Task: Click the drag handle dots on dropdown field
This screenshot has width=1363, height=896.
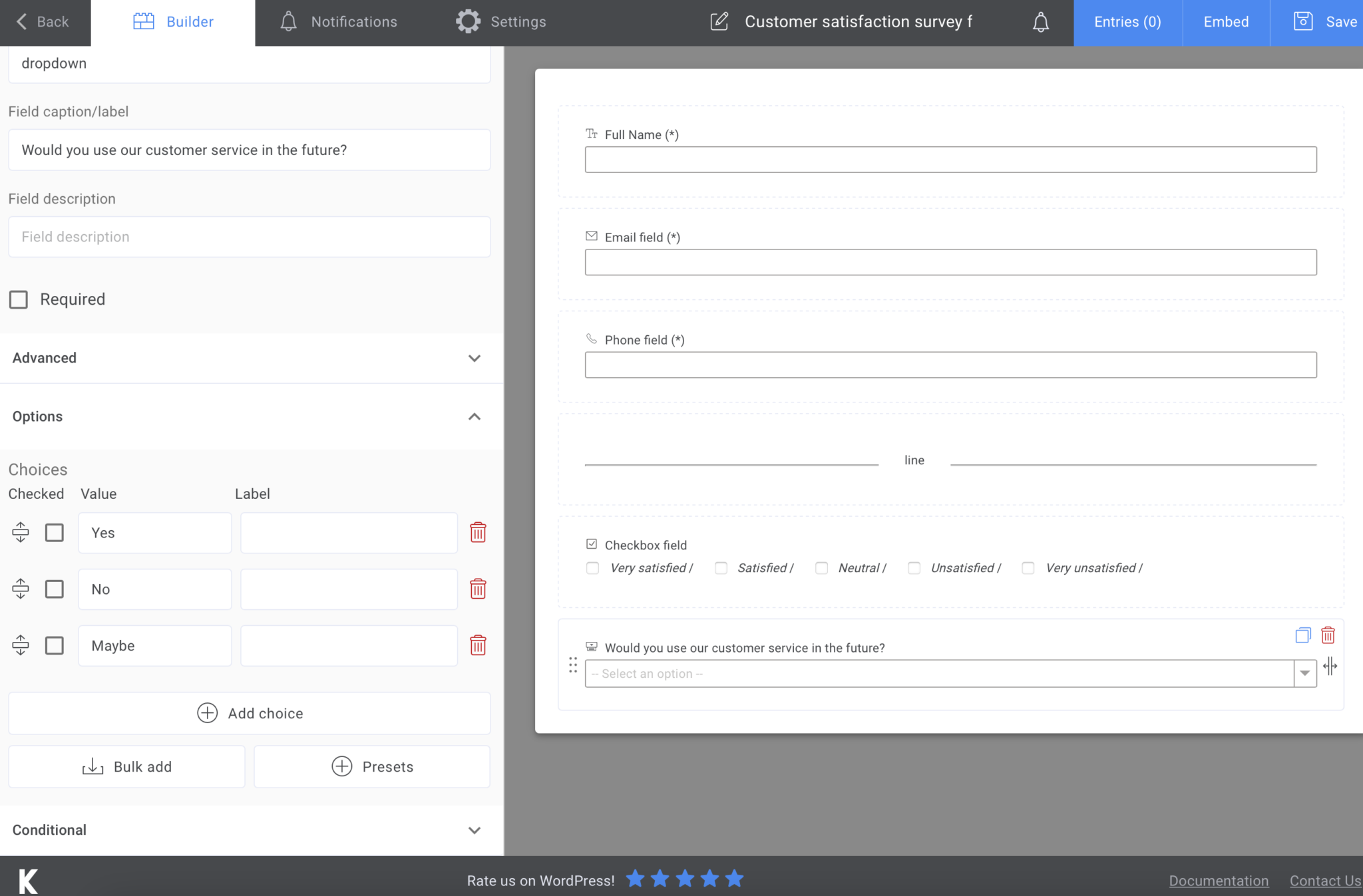Action: pyautogui.click(x=573, y=665)
